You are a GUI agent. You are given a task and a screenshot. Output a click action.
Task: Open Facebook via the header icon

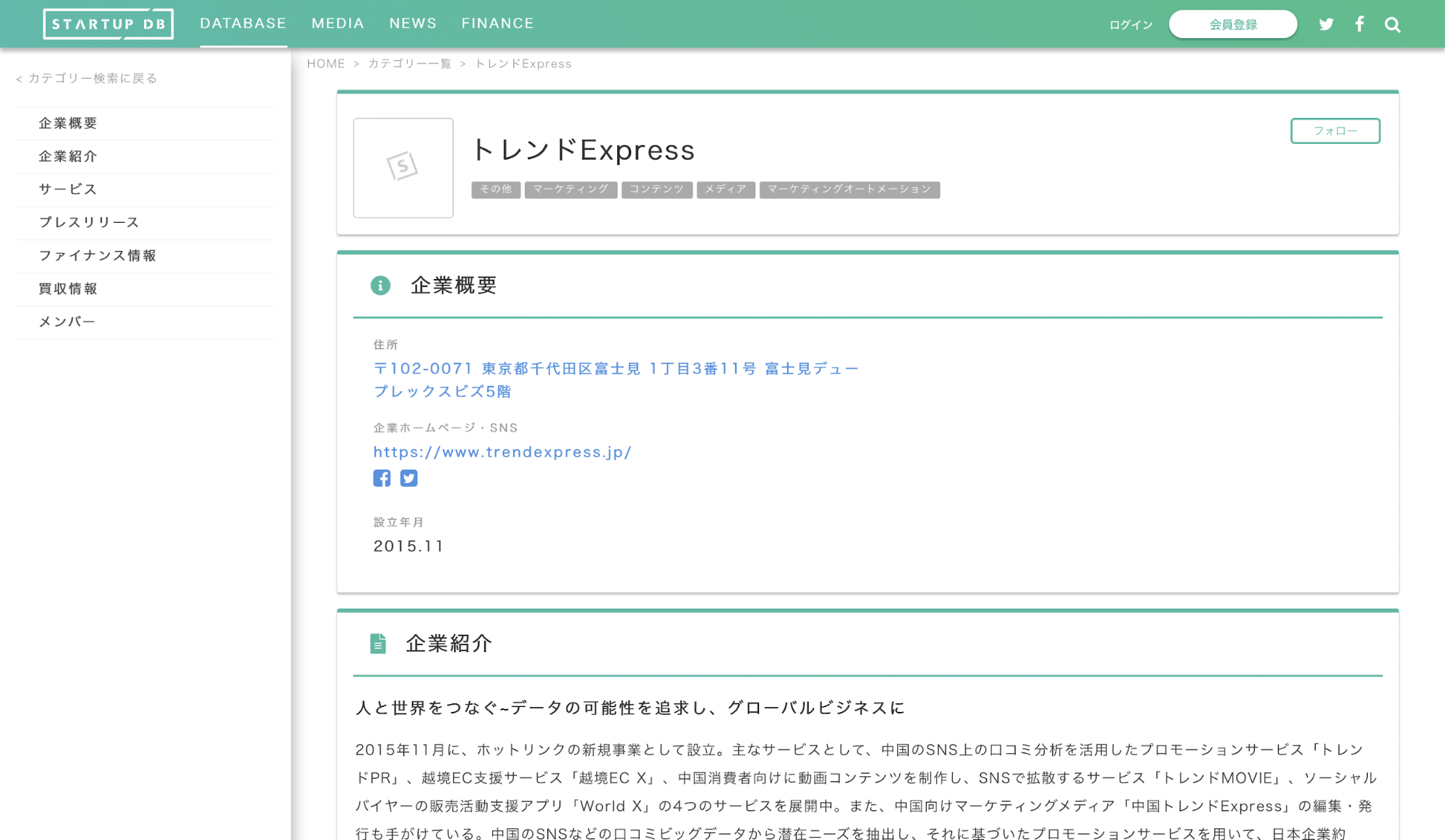1360,23
